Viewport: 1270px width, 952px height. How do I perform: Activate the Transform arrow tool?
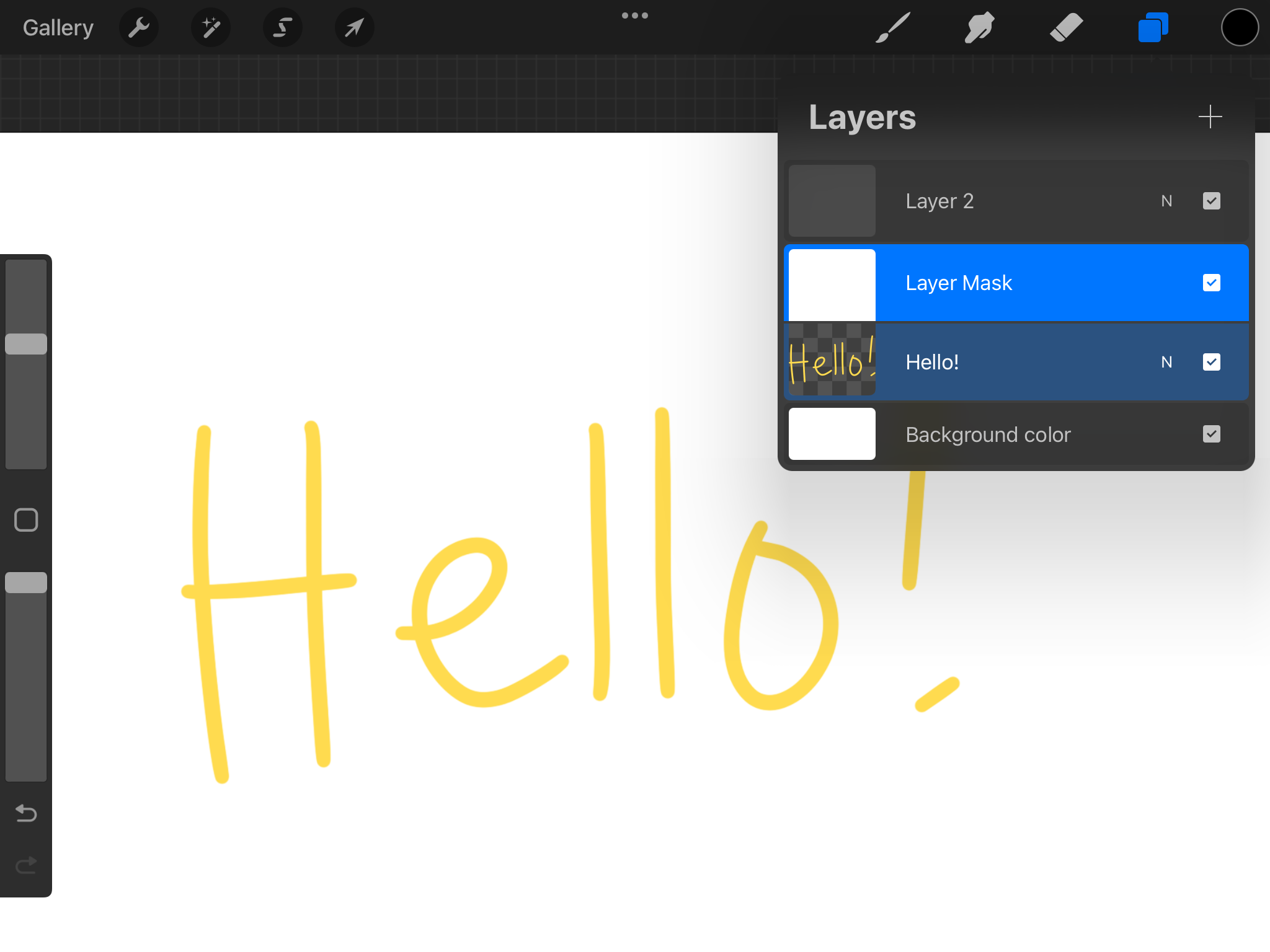pos(354,28)
